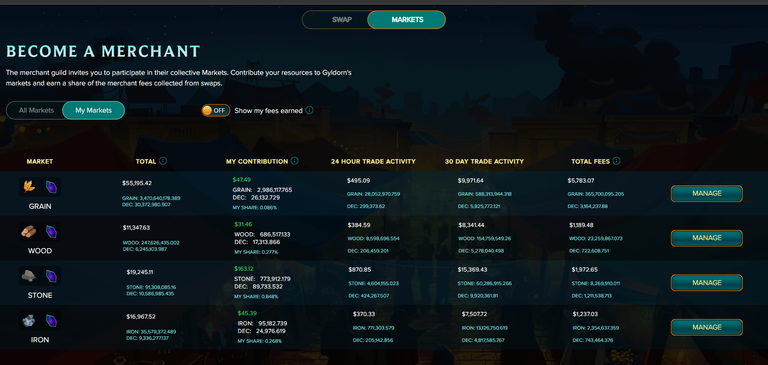The image size is (768, 365).
Task: Click the info icon after Show my fees earned
Action: [x=309, y=110]
